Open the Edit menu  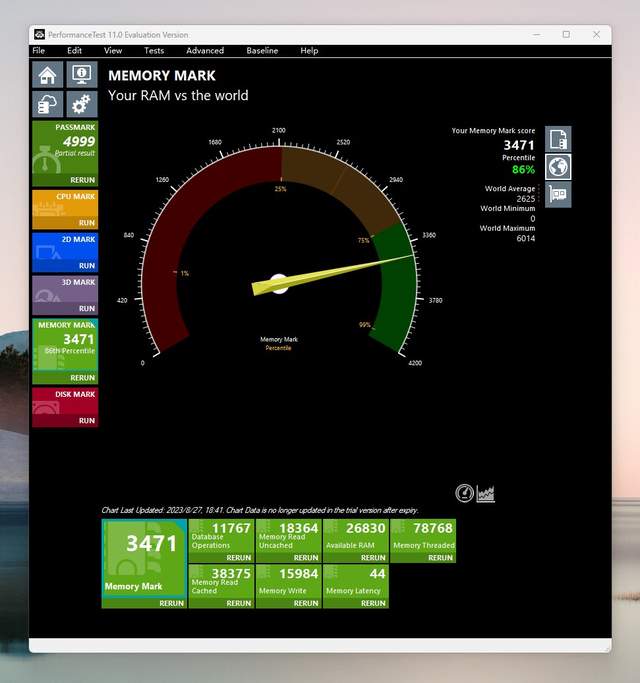[74, 51]
